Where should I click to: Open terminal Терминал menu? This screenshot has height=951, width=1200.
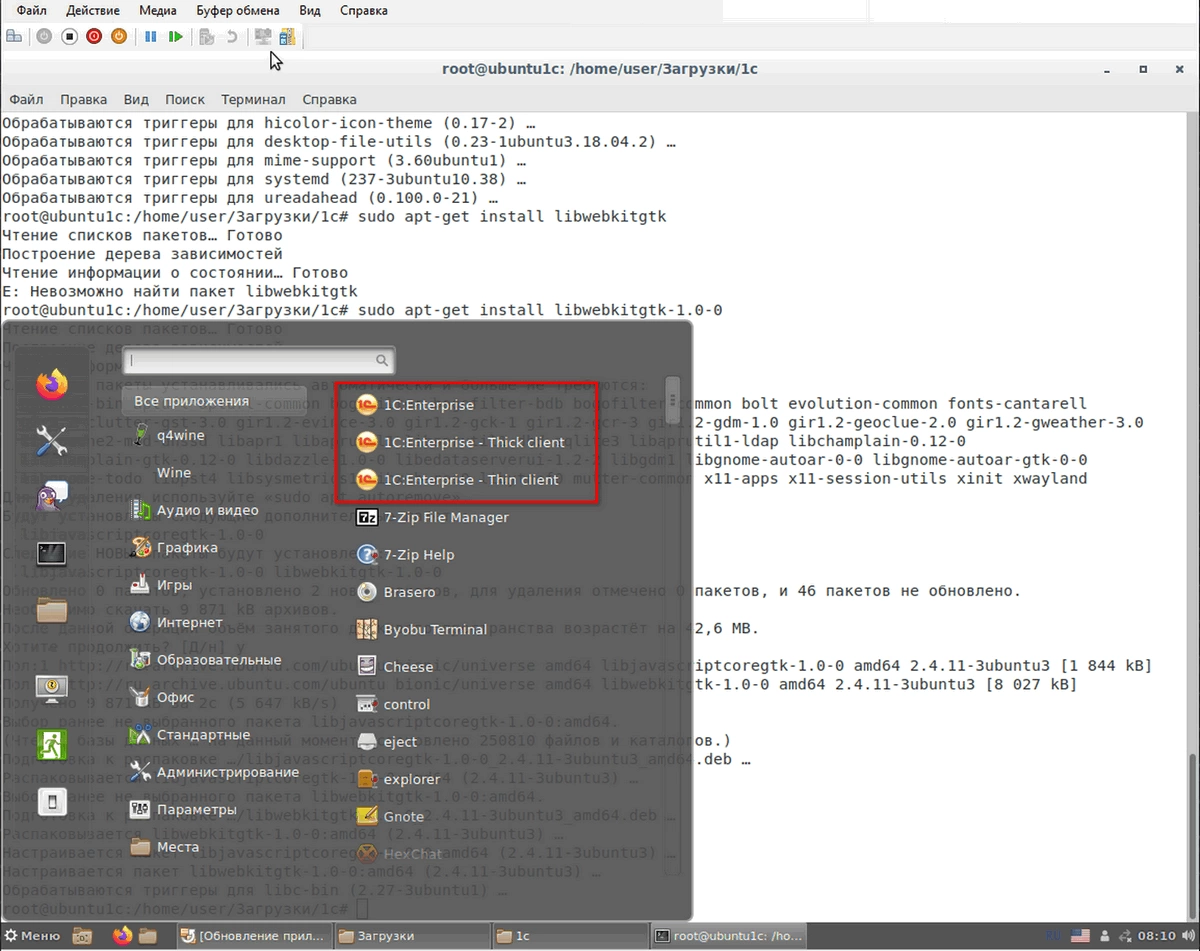tap(253, 99)
